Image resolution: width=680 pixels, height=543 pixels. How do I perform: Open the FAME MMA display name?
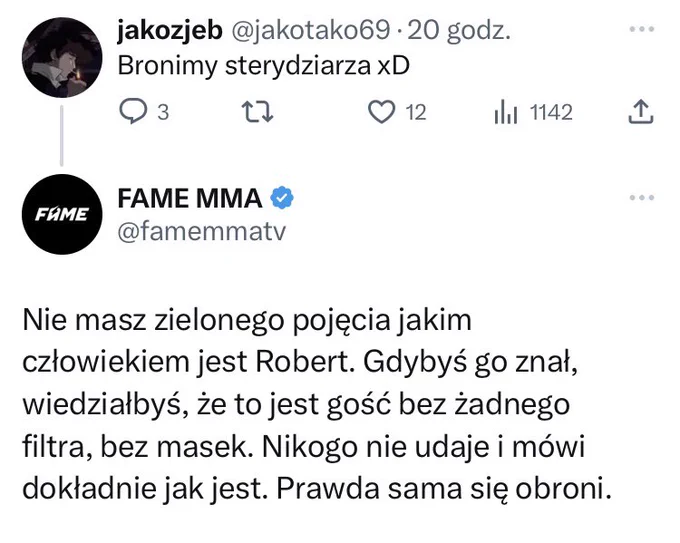pos(191,198)
